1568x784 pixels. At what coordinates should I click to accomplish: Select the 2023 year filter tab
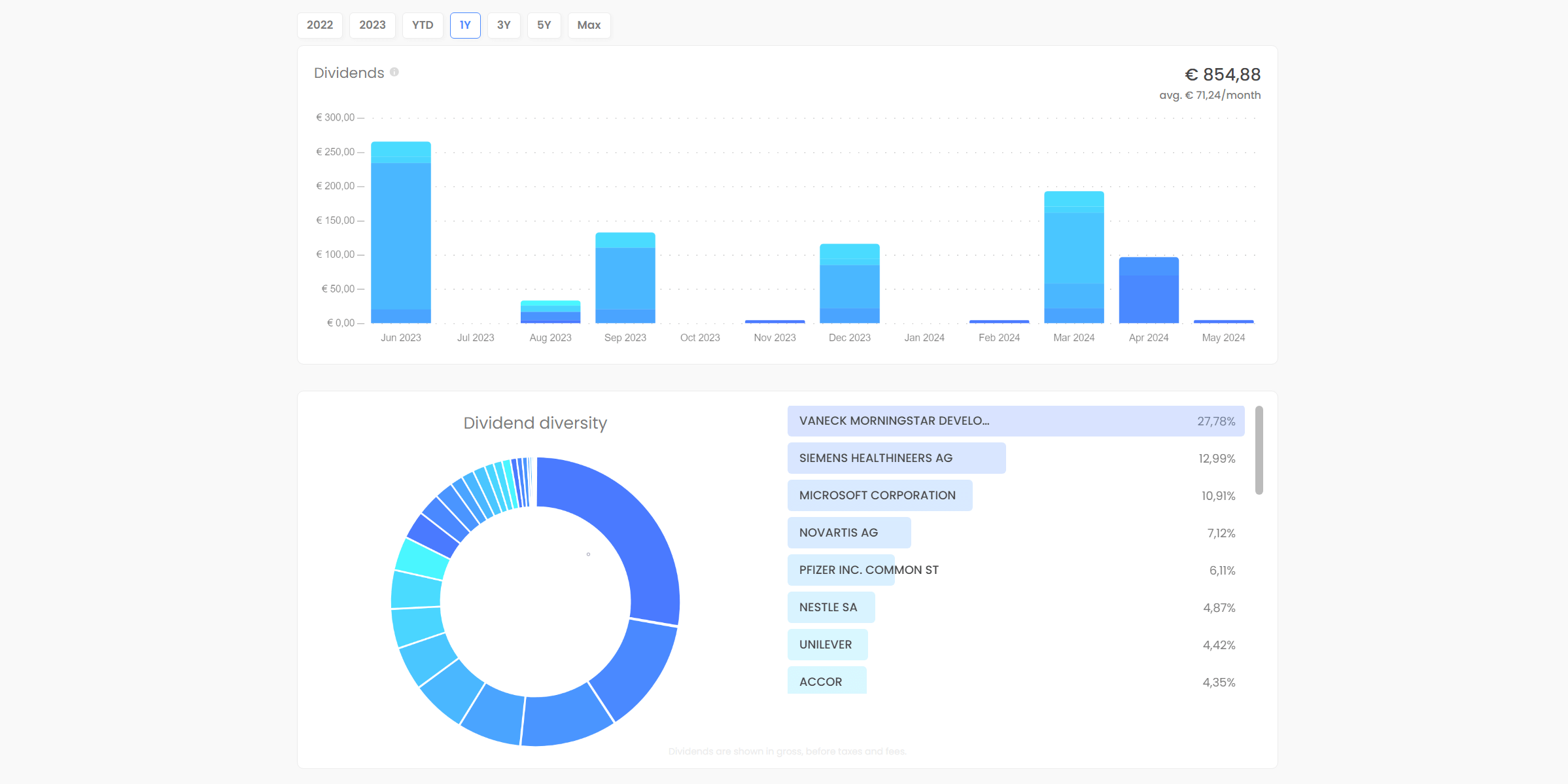(x=371, y=24)
